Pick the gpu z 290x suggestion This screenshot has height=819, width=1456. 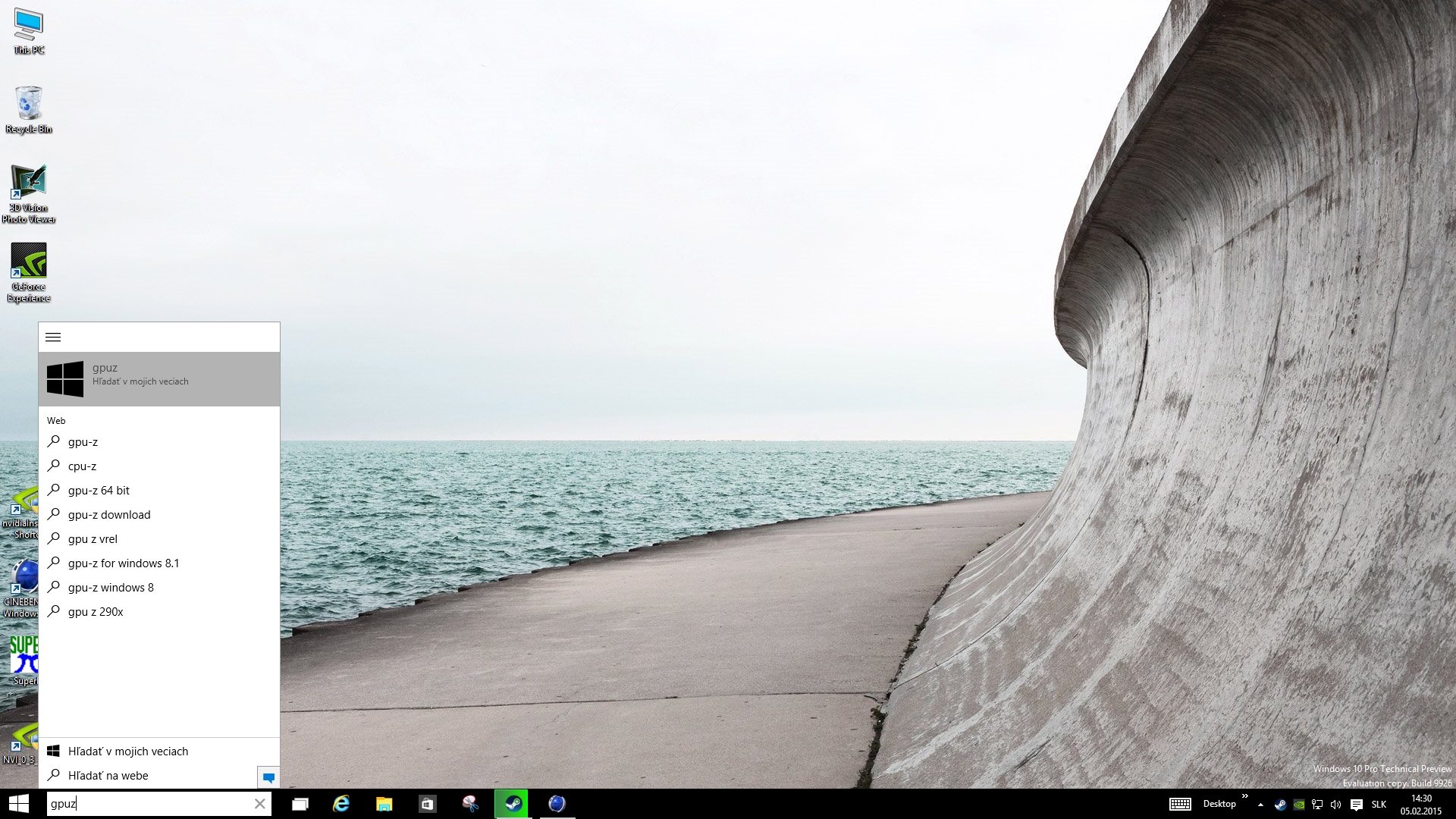(159, 612)
